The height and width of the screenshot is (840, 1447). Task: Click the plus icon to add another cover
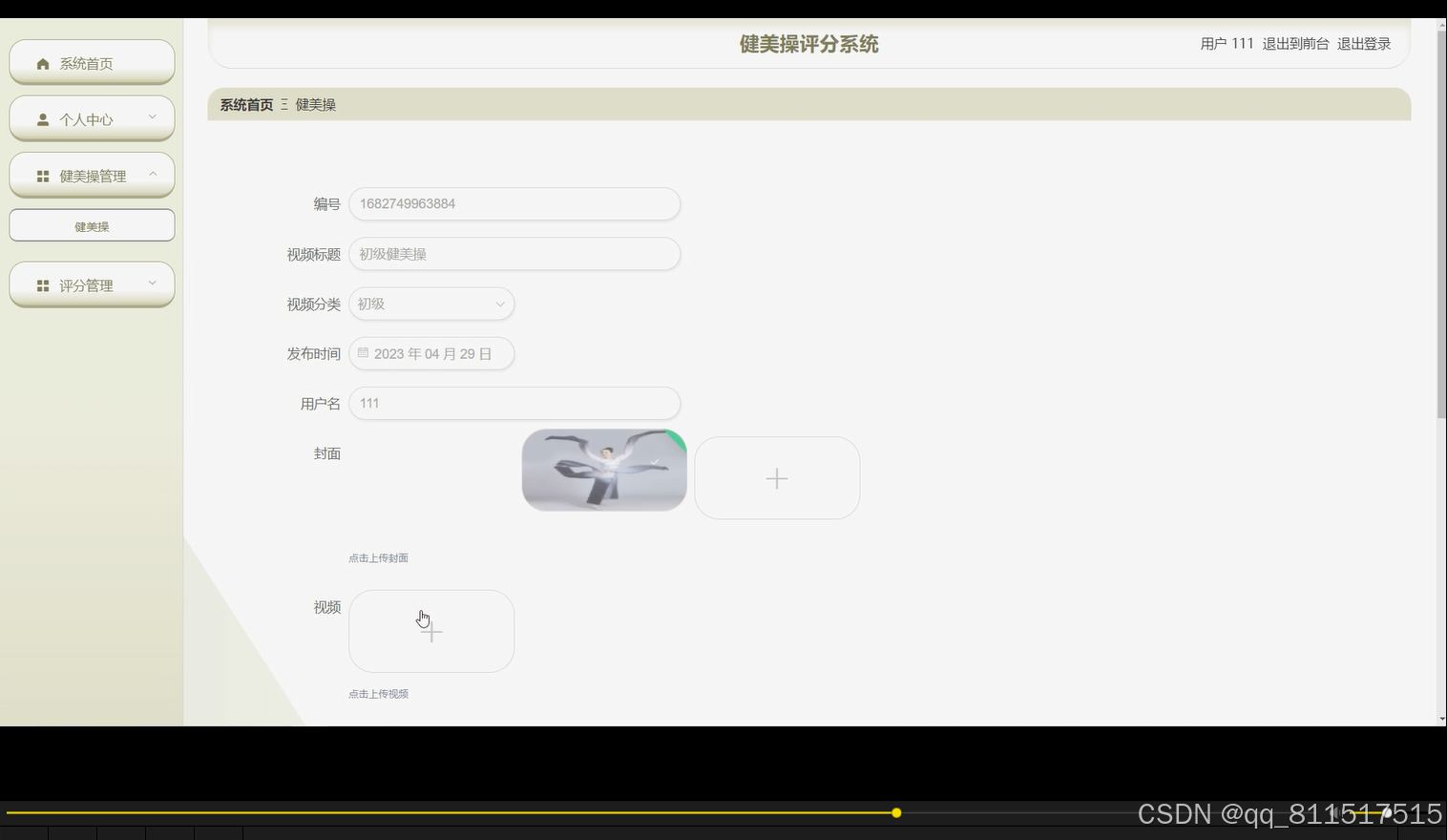(776, 478)
